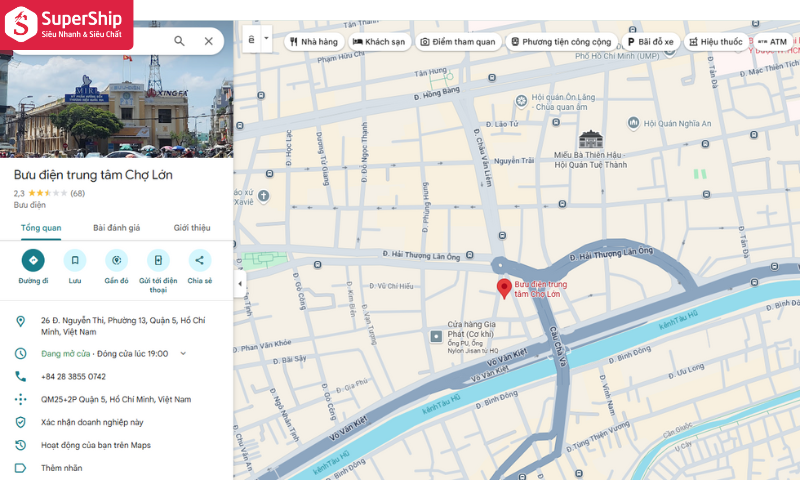The width and height of the screenshot is (800, 500).
Task: Open the (68) reviews count link
Action: (x=78, y=193)
